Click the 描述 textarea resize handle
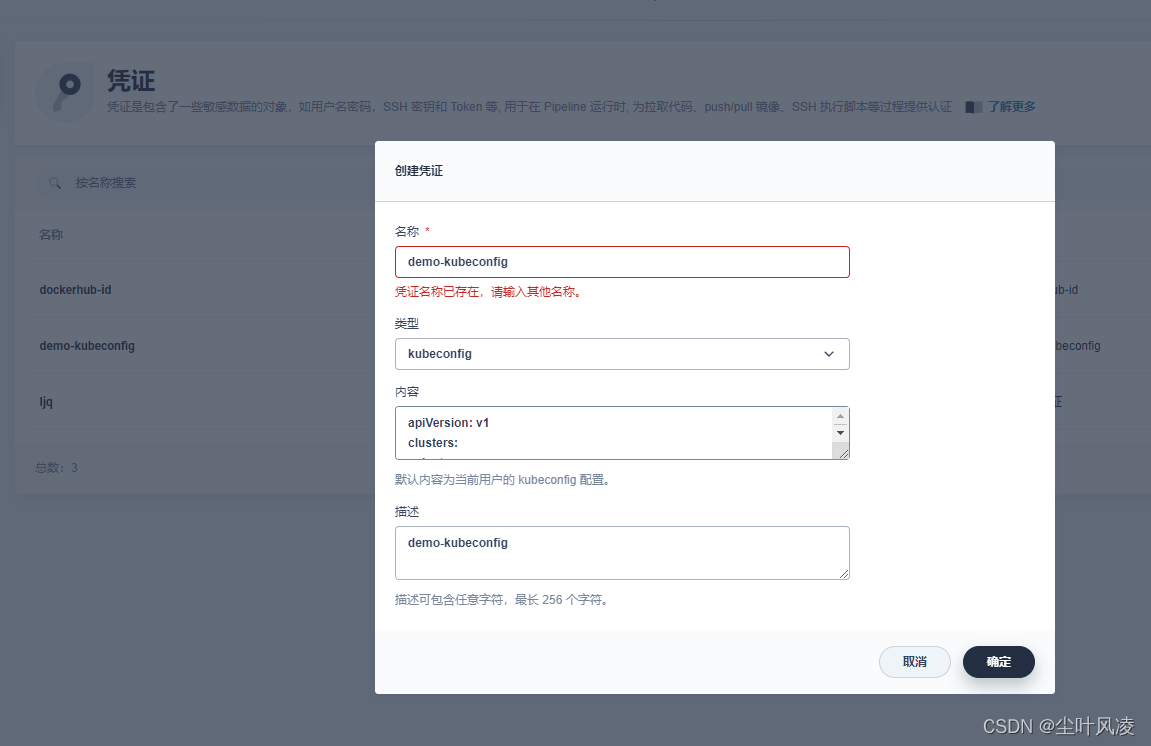The width and height of the screenshot is (1151, 746). [843, 573]
